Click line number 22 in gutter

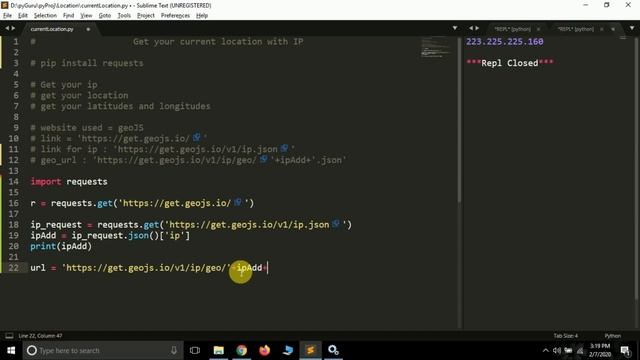point(13,268)
